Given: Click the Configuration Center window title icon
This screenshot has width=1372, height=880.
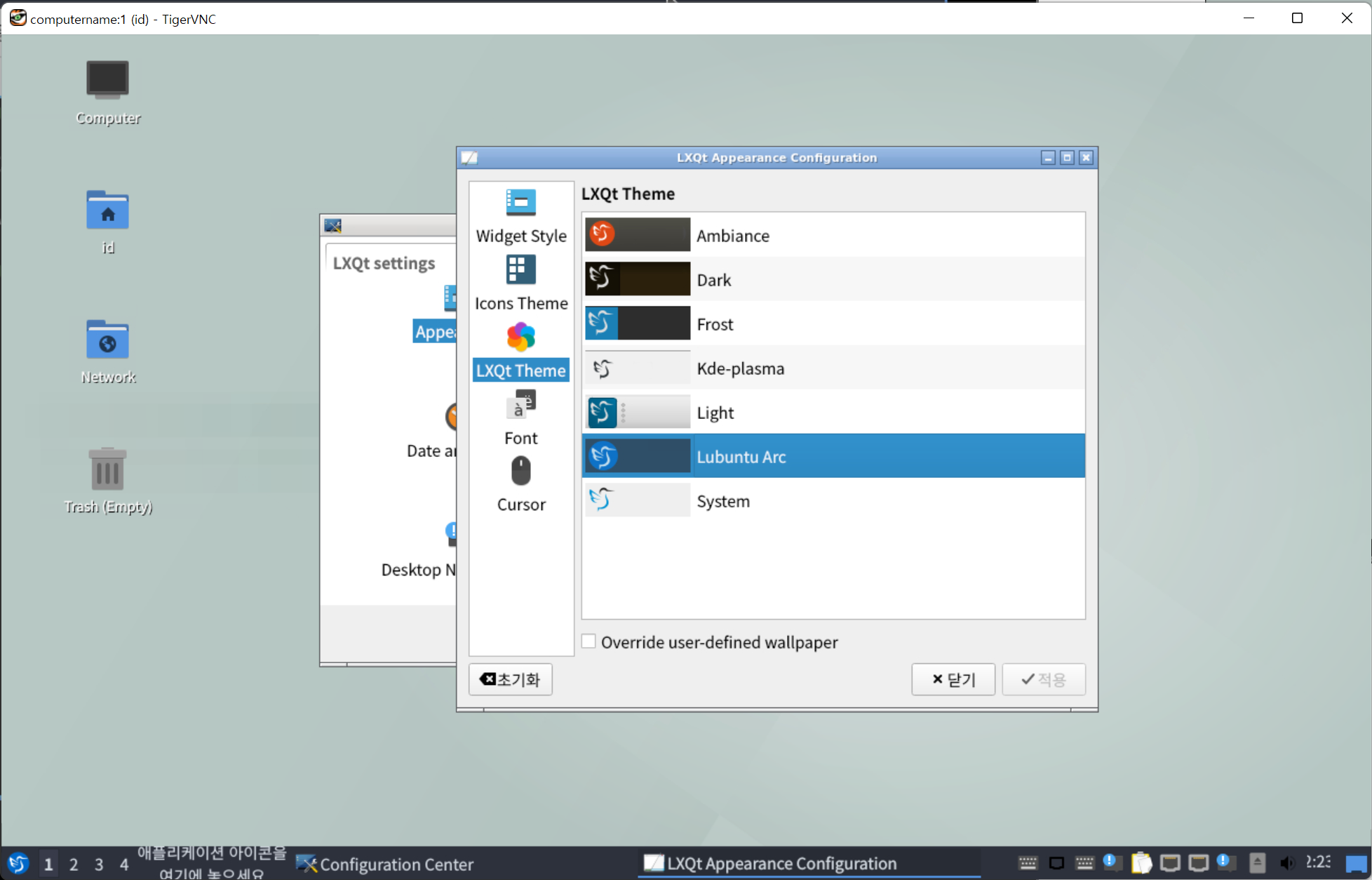Looking at the screenshot, I should pos(332,225).
